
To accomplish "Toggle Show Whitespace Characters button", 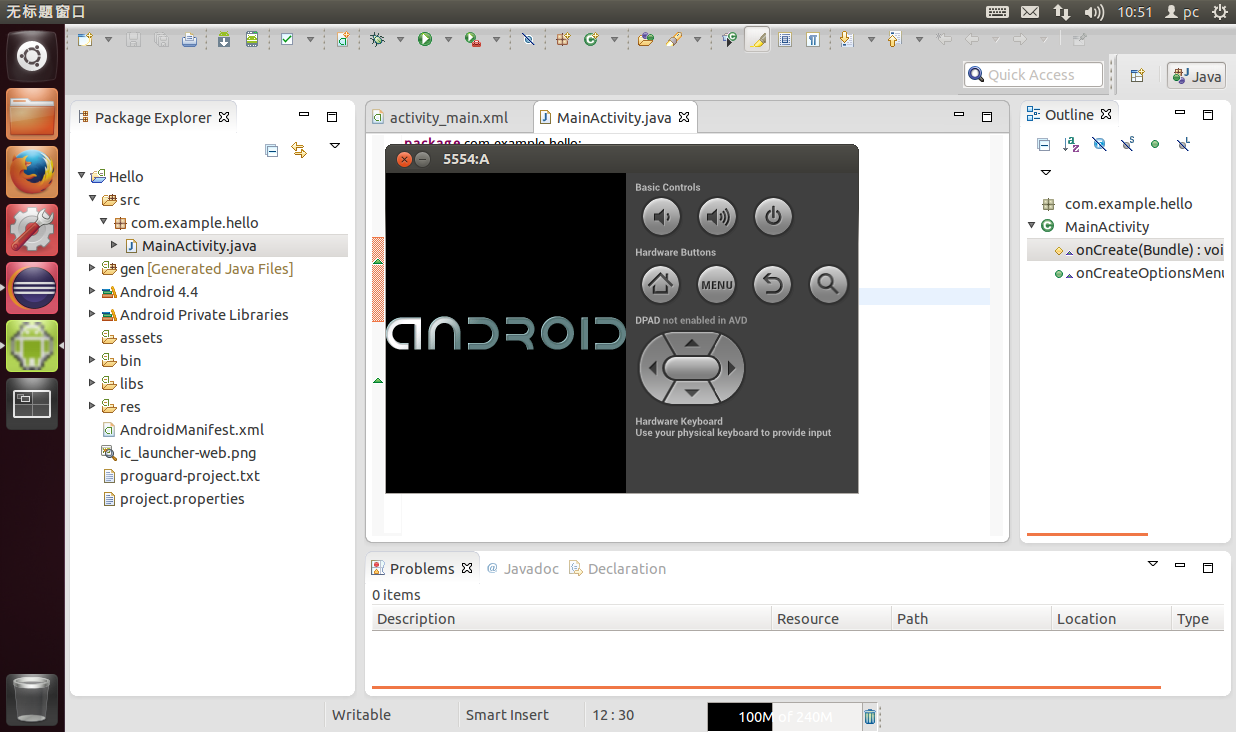I will (x=813, y=40).
